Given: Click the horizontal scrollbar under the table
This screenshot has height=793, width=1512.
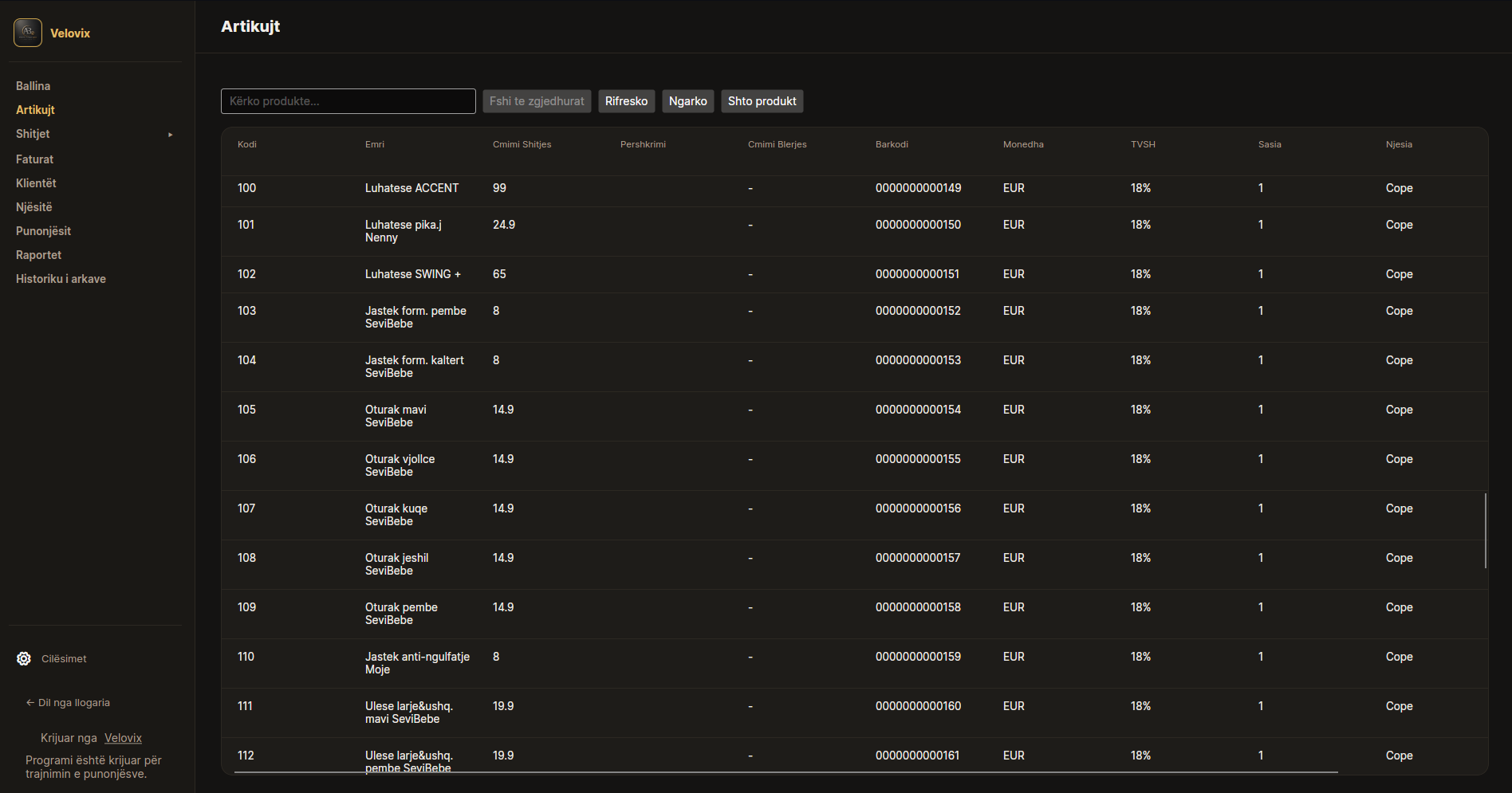Looking at the screenshot, I should tap(786, 772).
